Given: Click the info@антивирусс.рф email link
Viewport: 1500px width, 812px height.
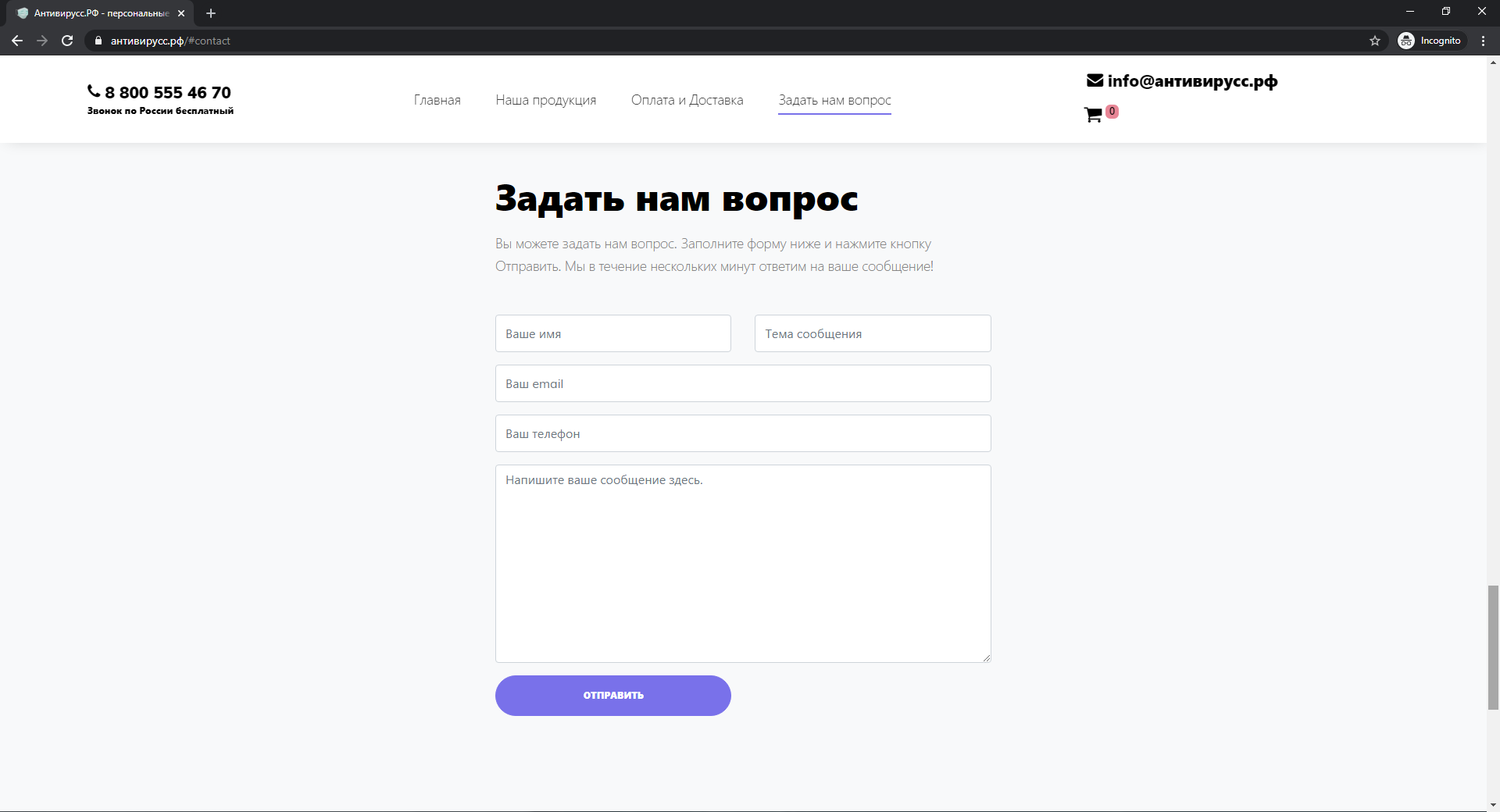Looking at the screenshot, I should [x=1192, y=81].
